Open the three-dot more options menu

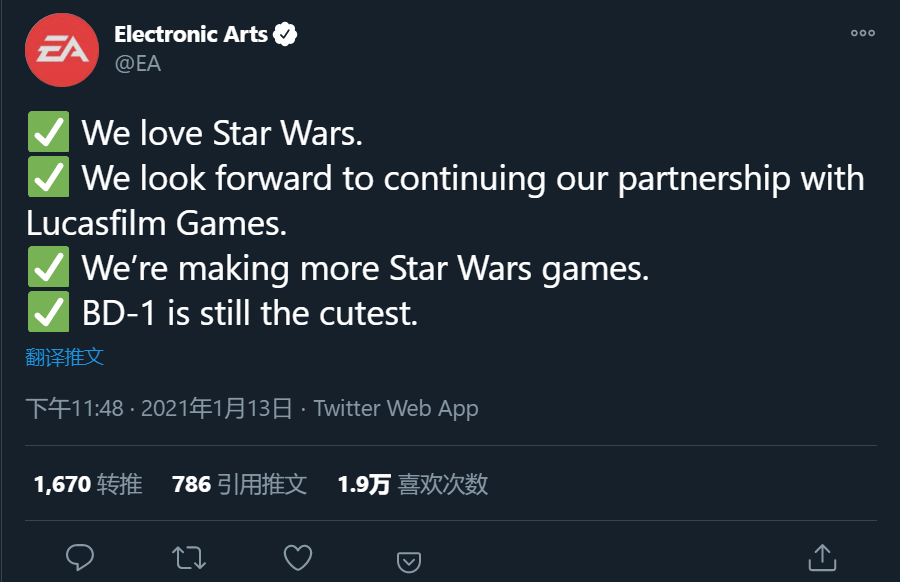(x=862, y=33)
